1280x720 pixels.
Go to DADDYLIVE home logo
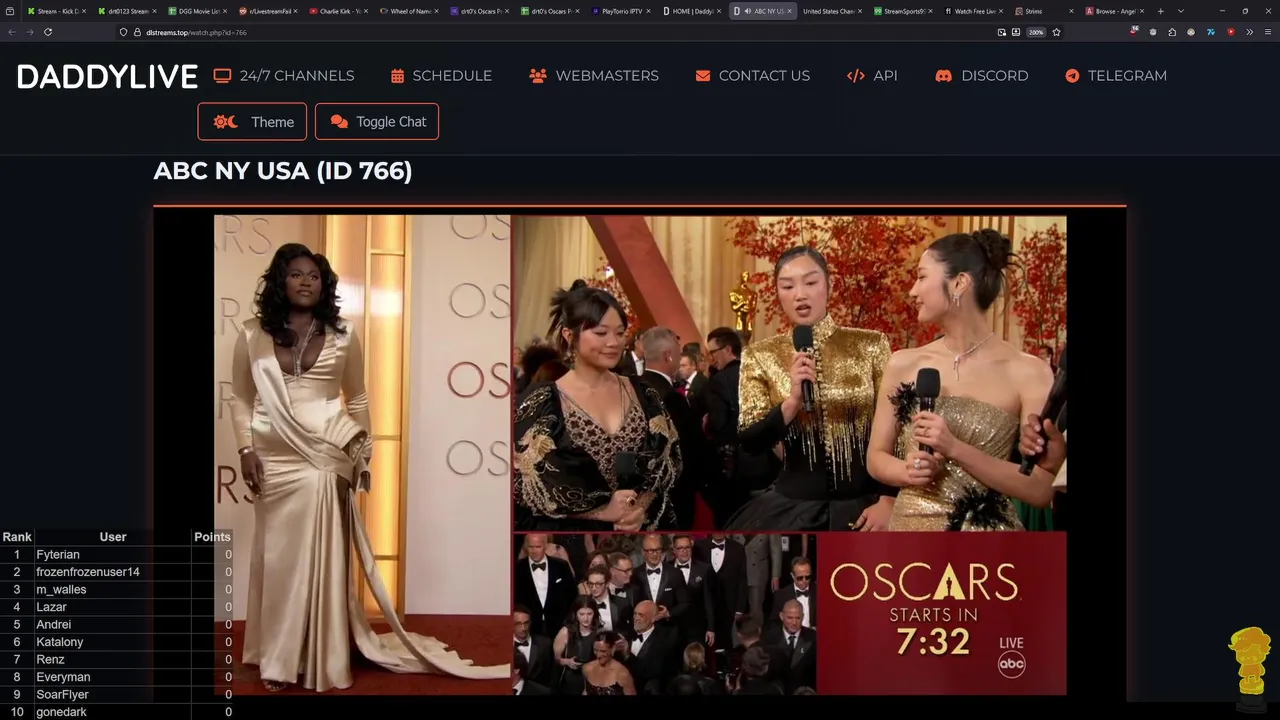click(x=107, y=77)
